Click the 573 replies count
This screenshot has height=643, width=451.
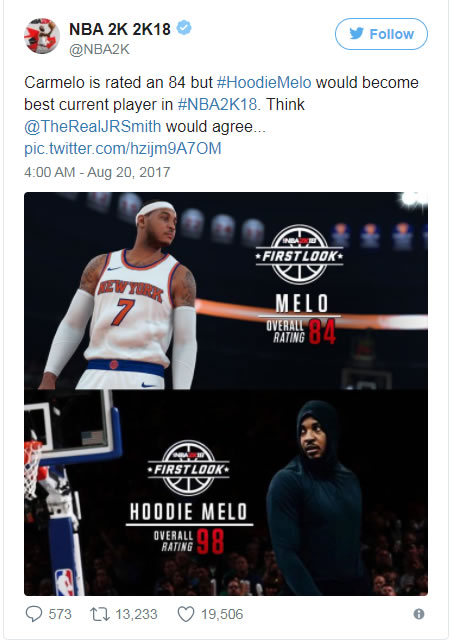click(x=60, y=614)
